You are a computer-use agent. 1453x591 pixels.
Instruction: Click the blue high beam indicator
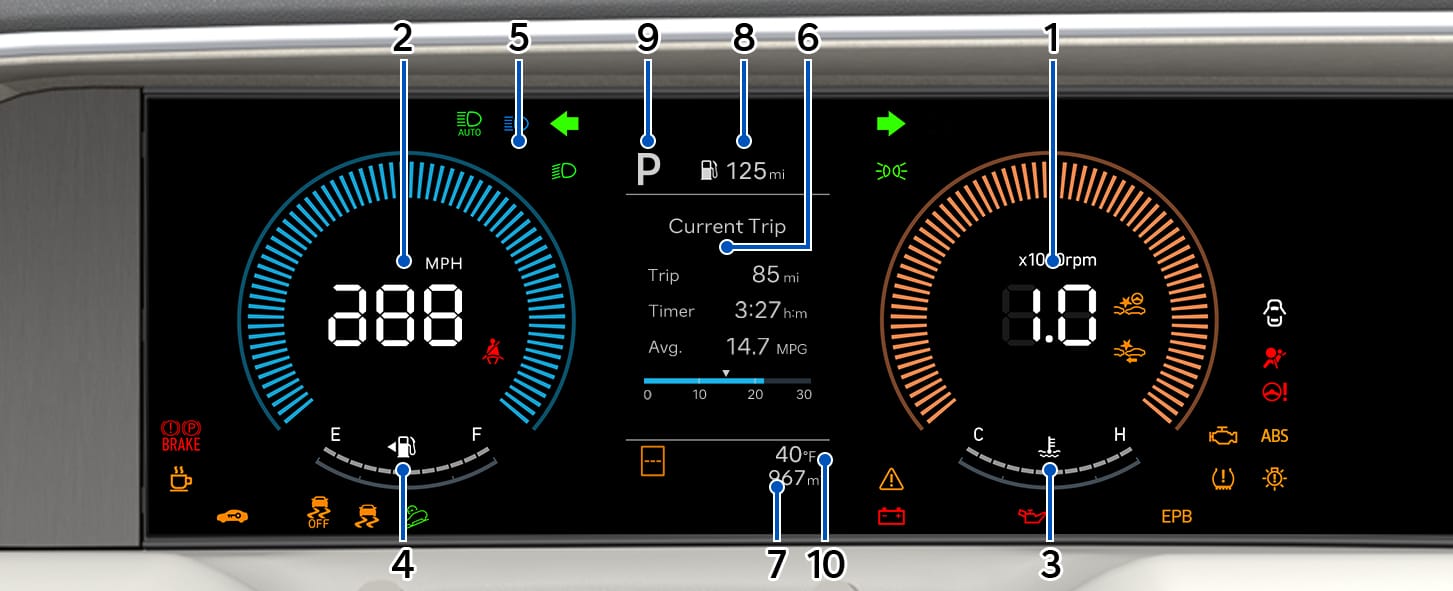tap(515, 124)
